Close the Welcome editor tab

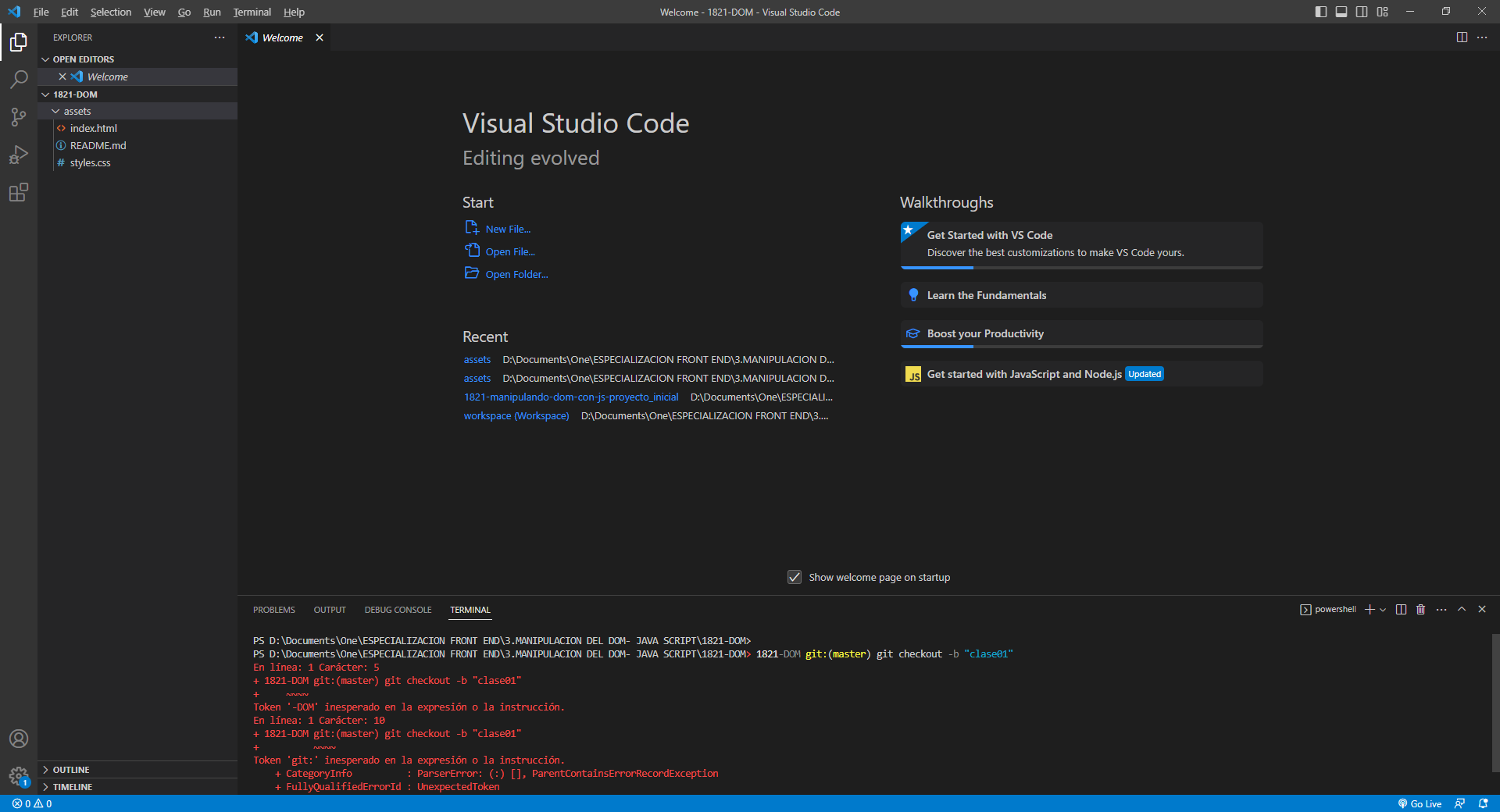click(320, 37)
